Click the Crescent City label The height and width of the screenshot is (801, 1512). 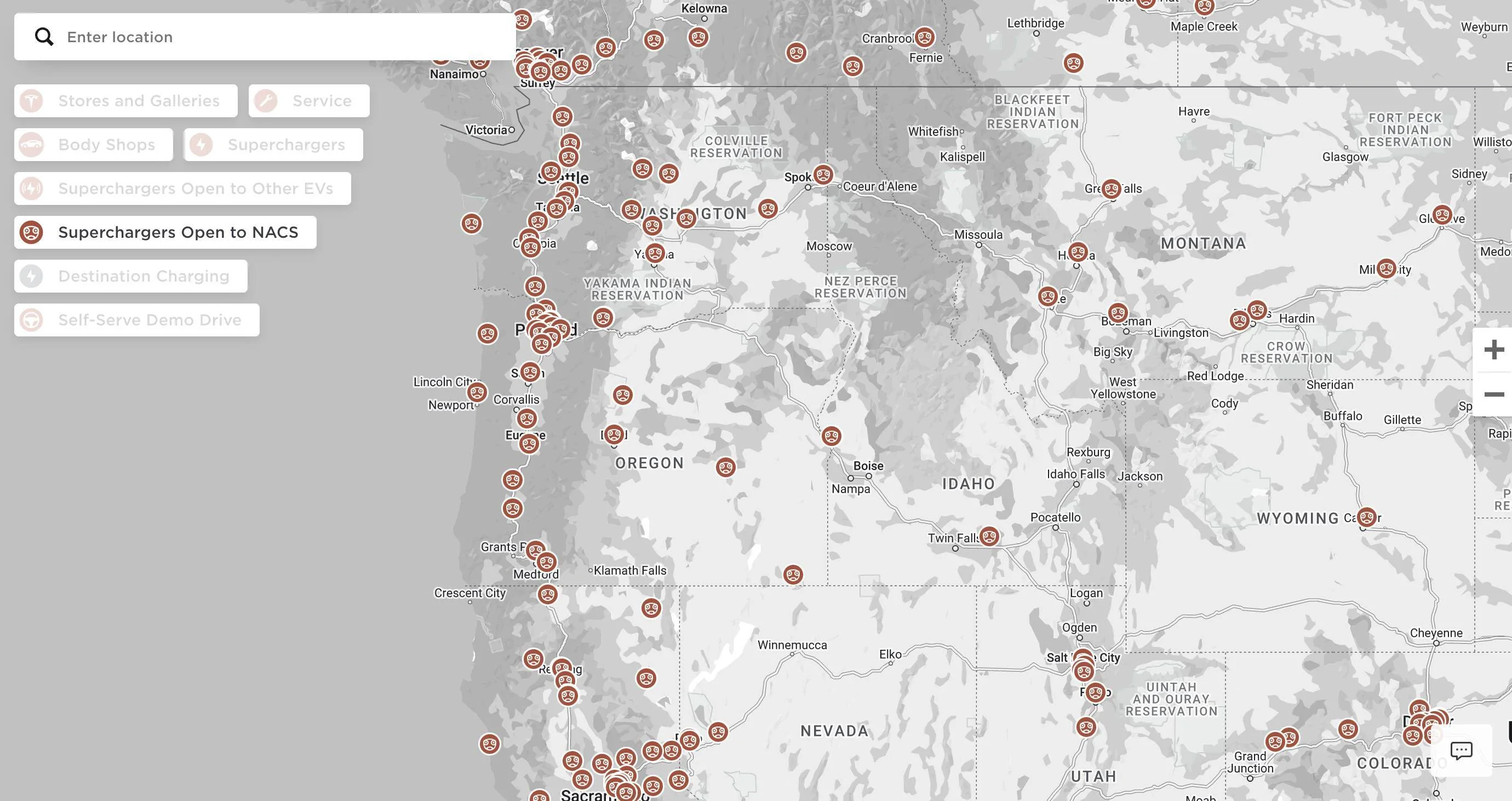coord(469,593)
